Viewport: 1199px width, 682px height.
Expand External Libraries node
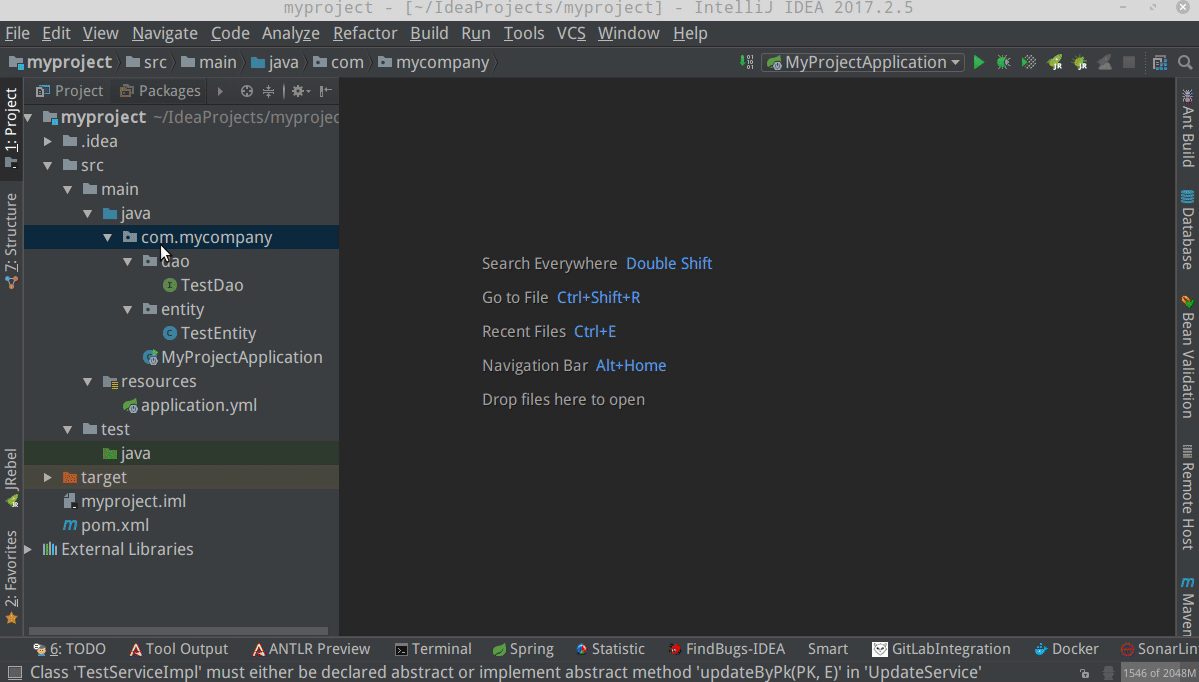pos(28,550)
